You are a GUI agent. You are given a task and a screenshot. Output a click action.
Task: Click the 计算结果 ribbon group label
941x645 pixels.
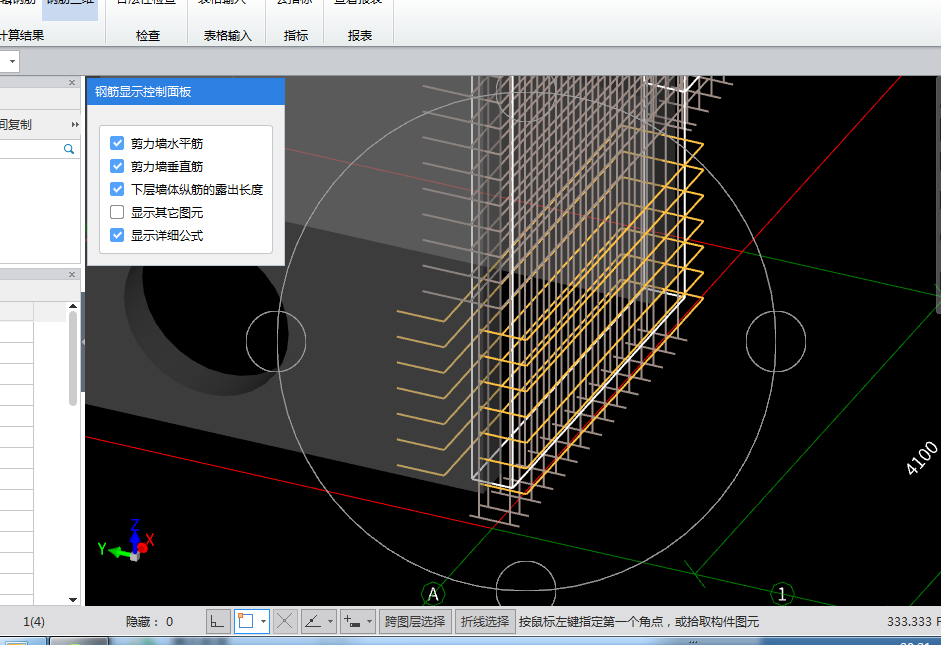point(22,36)
